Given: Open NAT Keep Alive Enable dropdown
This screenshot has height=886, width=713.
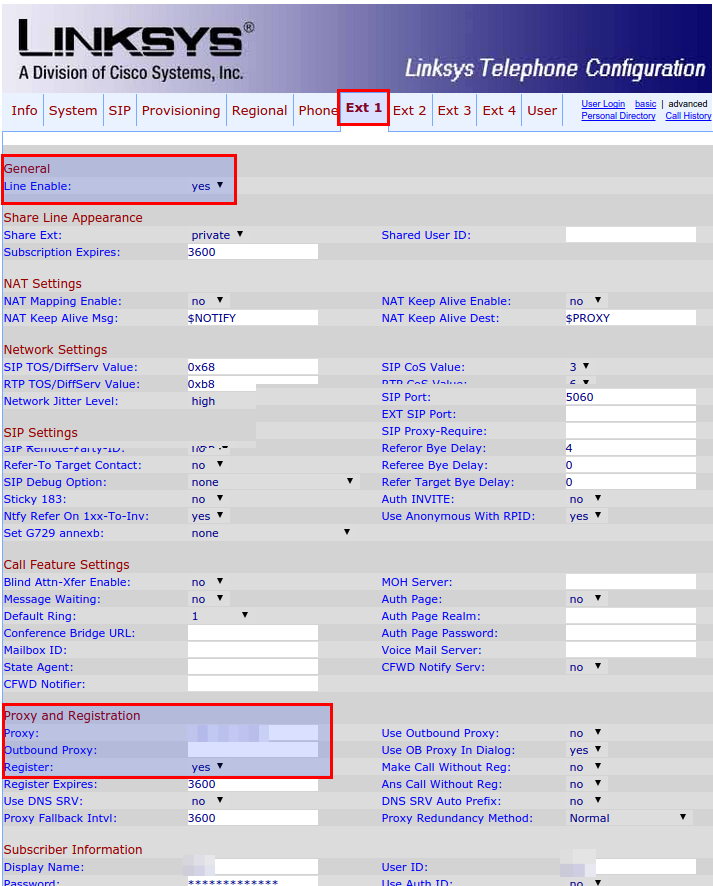Looking at the screenshot, I should coord(585,301).
